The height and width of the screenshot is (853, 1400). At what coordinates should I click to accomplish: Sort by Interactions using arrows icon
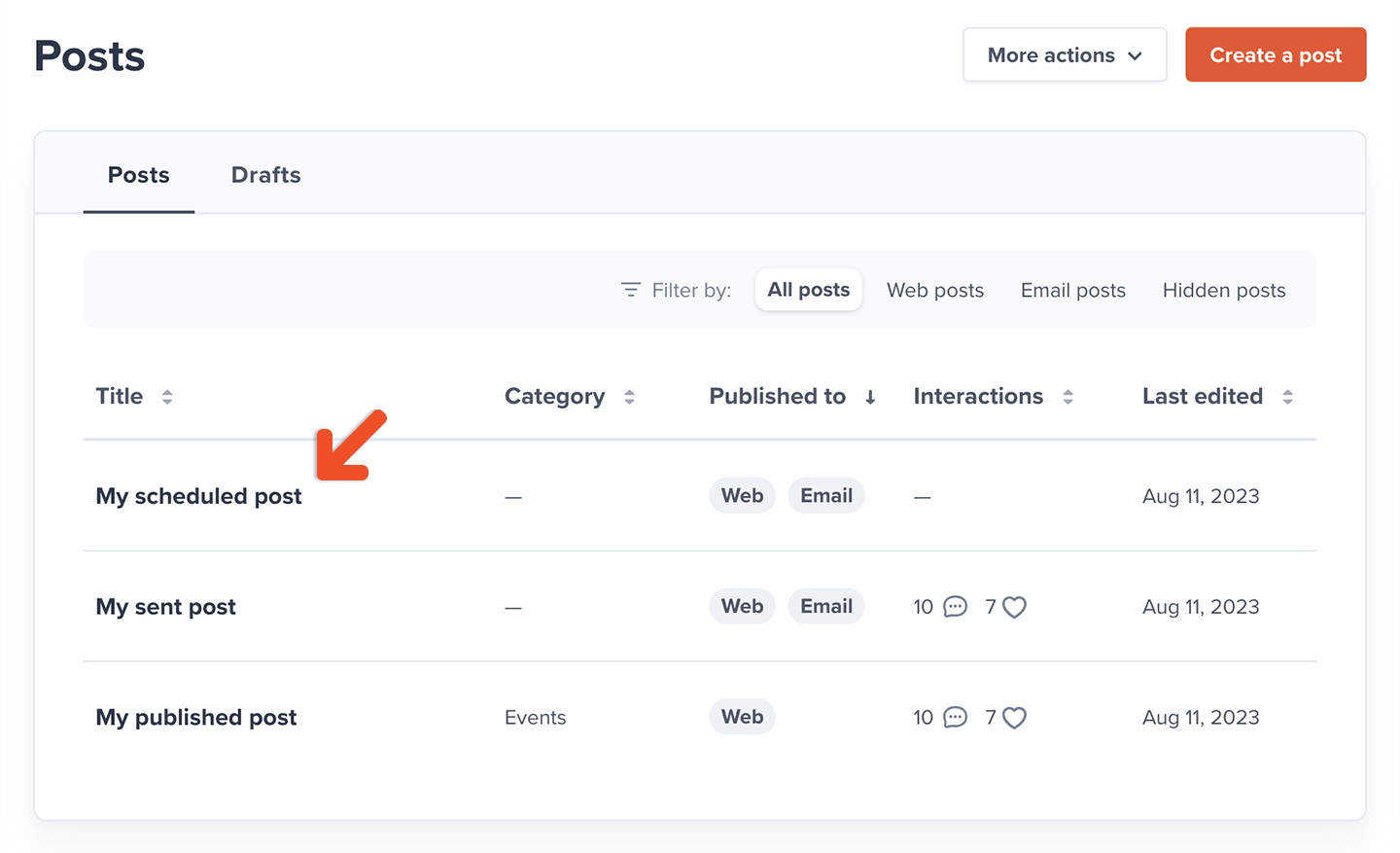1067,397
